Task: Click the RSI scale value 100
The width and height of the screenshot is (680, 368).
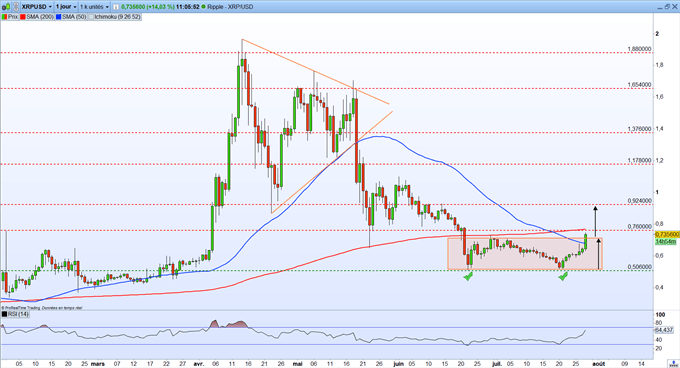Action: [x=660, y=315]
